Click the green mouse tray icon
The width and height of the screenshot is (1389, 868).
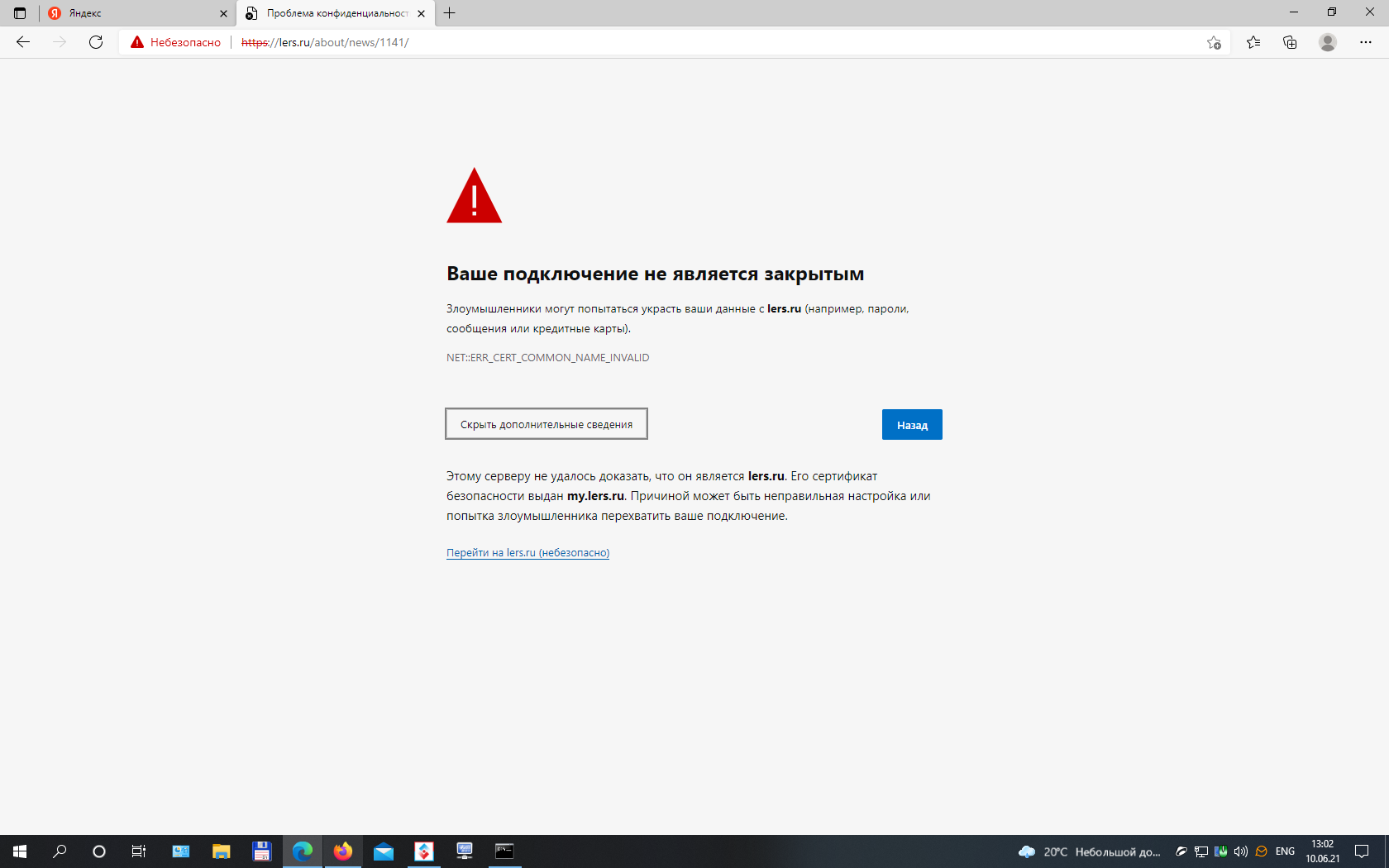1221,851
